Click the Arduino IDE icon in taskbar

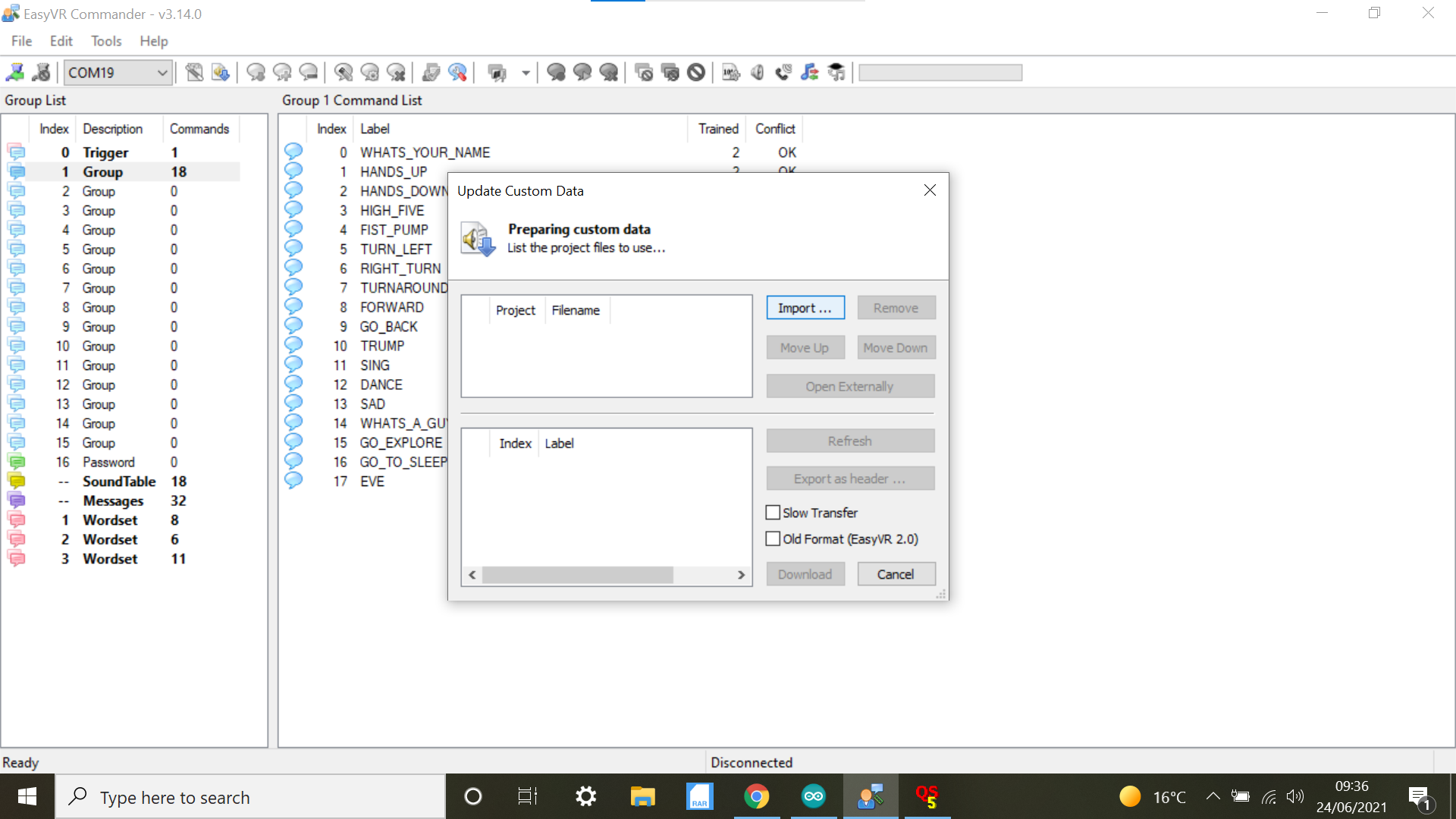tap(812, 796)
